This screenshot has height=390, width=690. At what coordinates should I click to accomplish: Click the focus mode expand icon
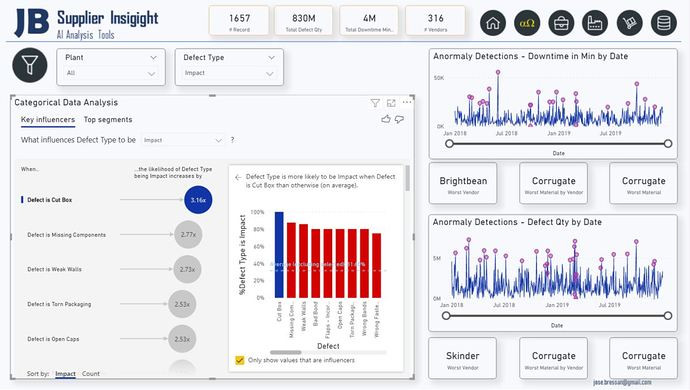[x=391, y=103]
